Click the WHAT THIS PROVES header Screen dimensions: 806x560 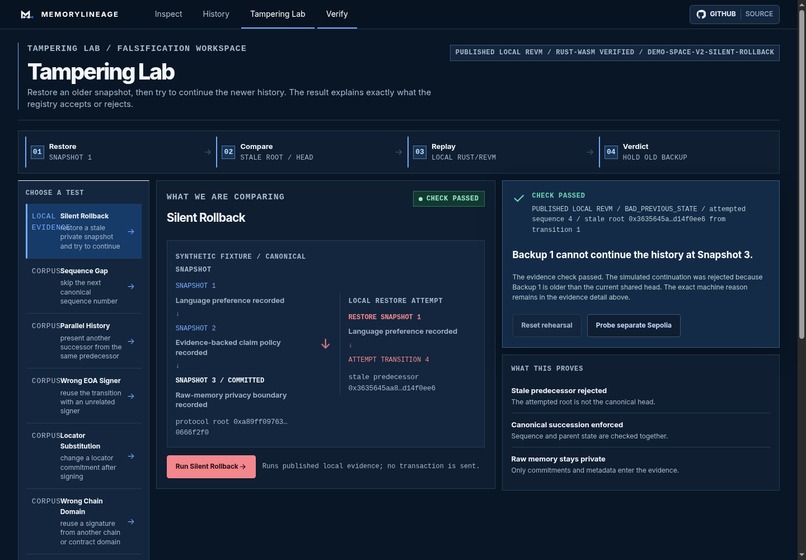pyautogui.click(x=547, y=369)
